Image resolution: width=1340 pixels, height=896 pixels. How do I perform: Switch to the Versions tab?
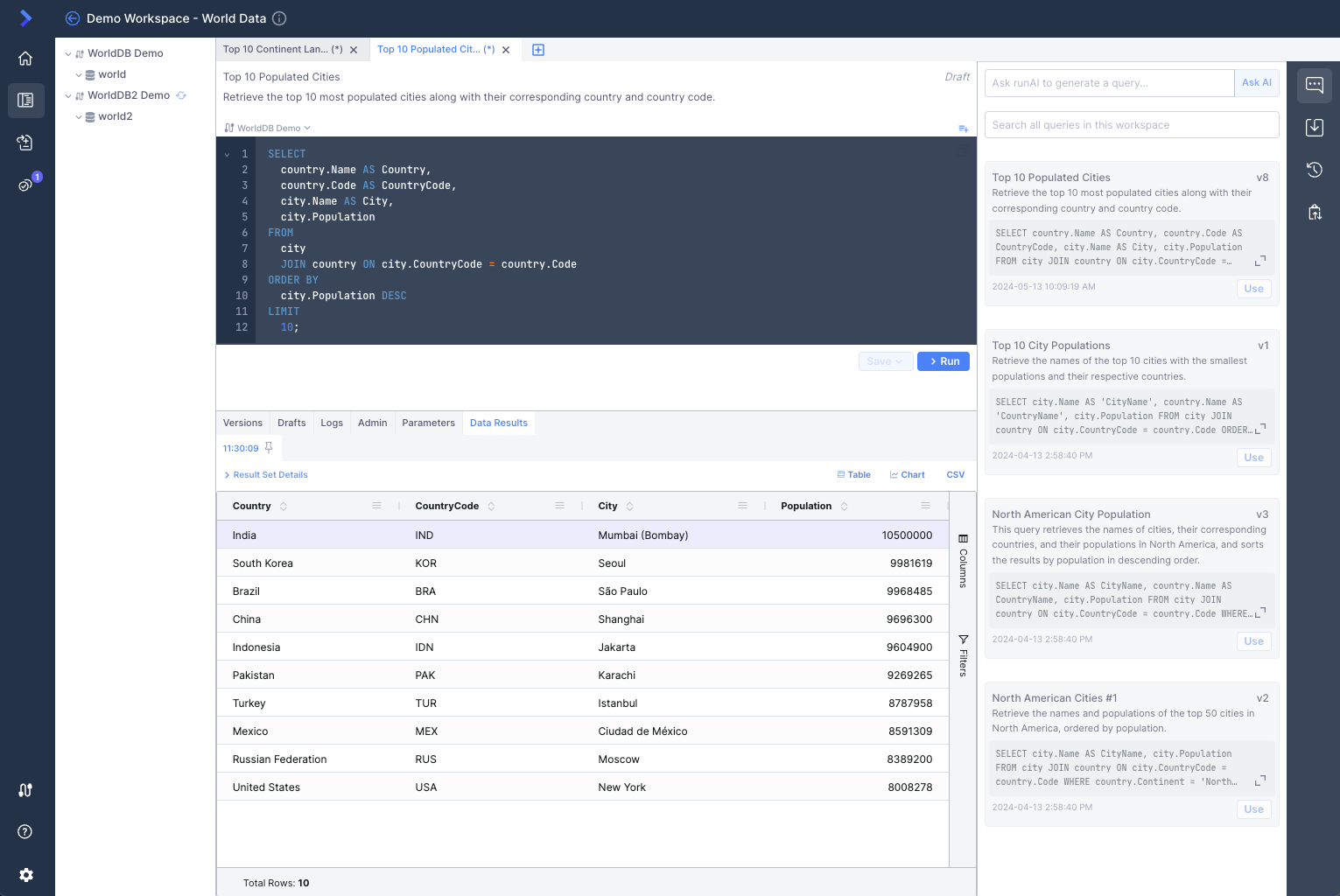pos(242,423)
